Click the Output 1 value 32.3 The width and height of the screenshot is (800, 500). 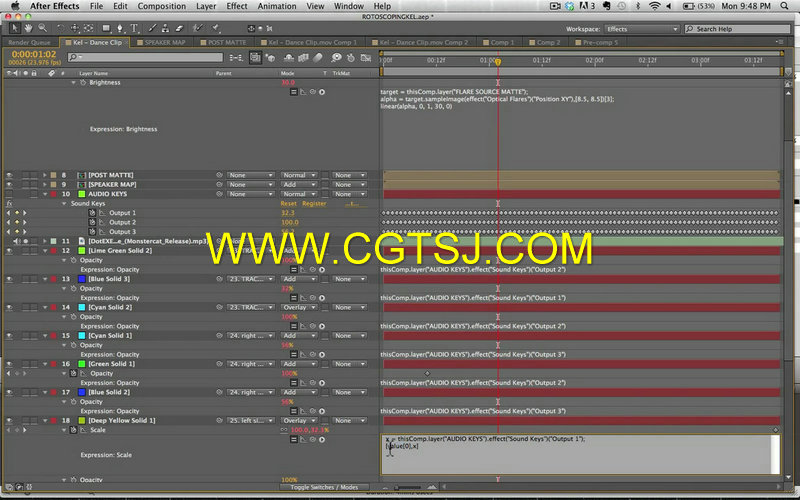(x=288, y=213)
